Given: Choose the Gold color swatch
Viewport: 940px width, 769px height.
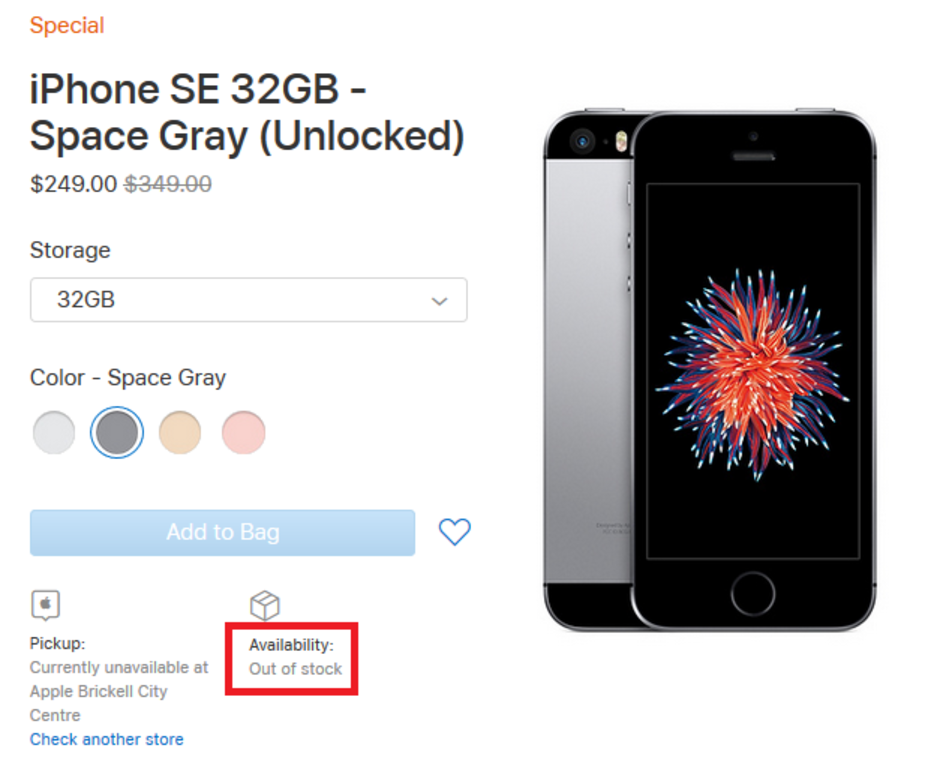Looking at the screenshot, I should [180, 433].
